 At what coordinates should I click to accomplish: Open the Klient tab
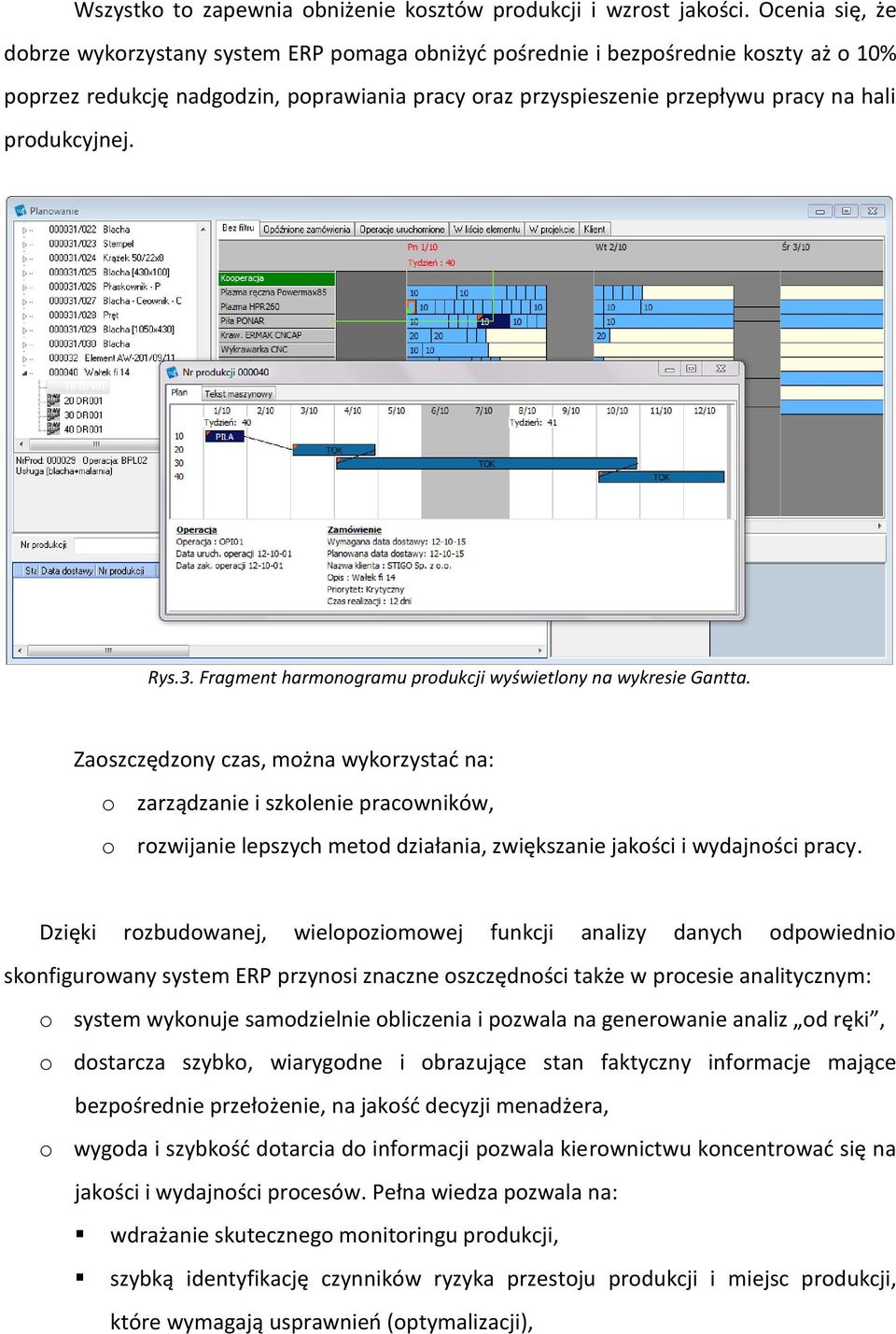click(x=595, y=229)
